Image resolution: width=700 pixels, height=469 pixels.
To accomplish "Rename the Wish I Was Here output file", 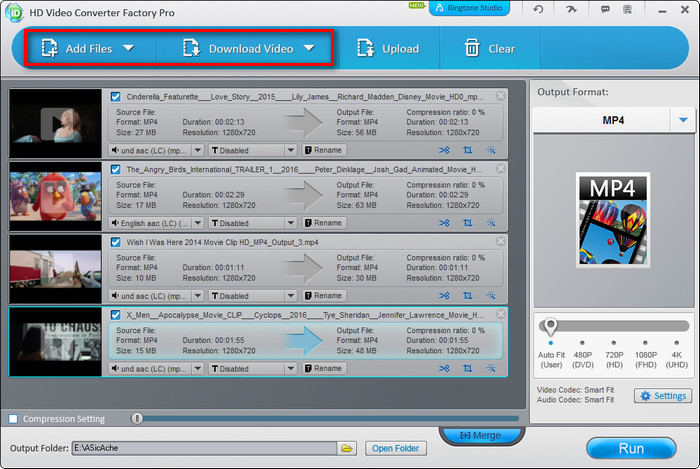I will tap(324, 295).
